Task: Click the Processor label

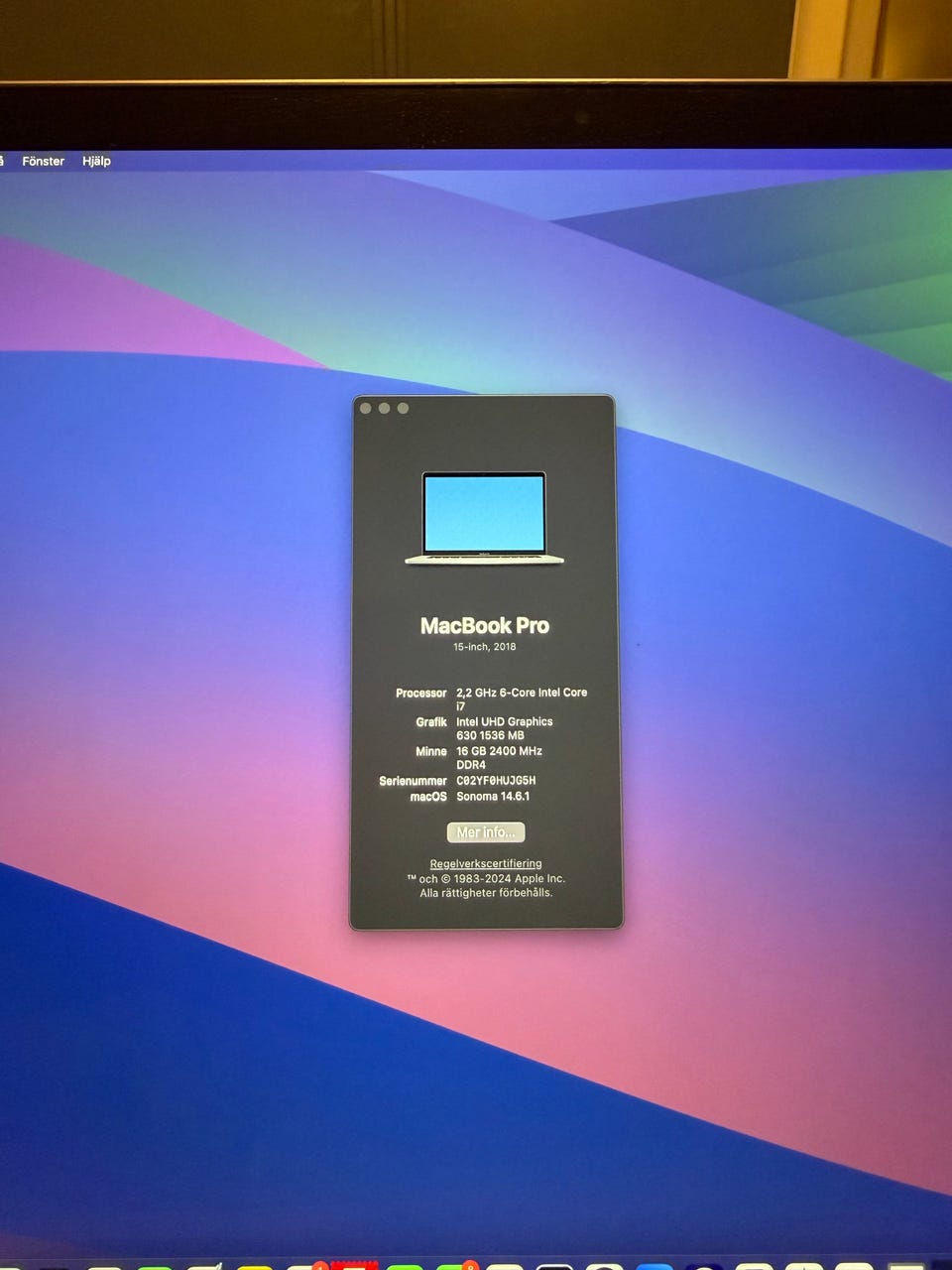Action: [x=421, y=694]
